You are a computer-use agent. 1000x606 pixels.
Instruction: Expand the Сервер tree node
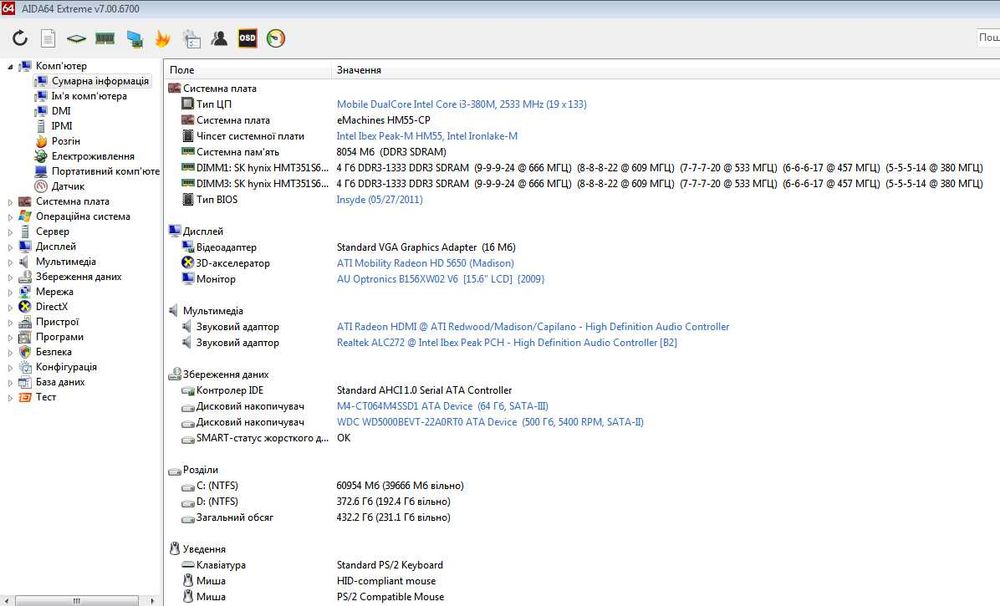10,232
